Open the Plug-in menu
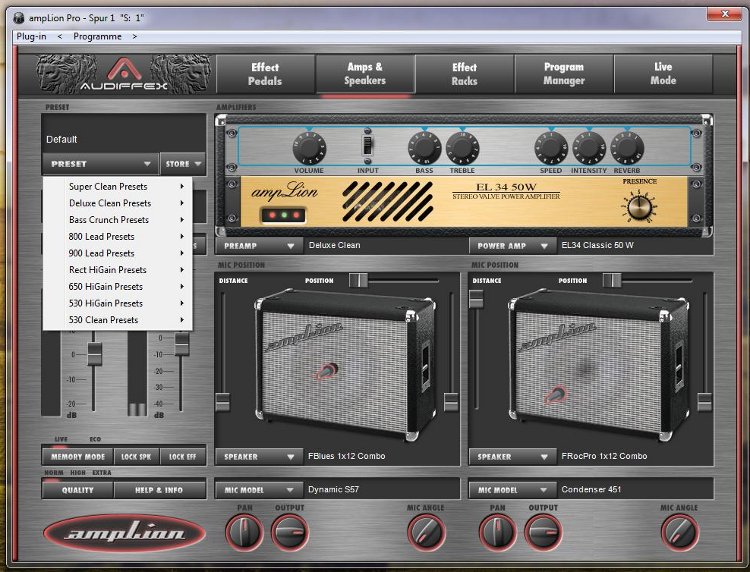 [x=31, y=36]
